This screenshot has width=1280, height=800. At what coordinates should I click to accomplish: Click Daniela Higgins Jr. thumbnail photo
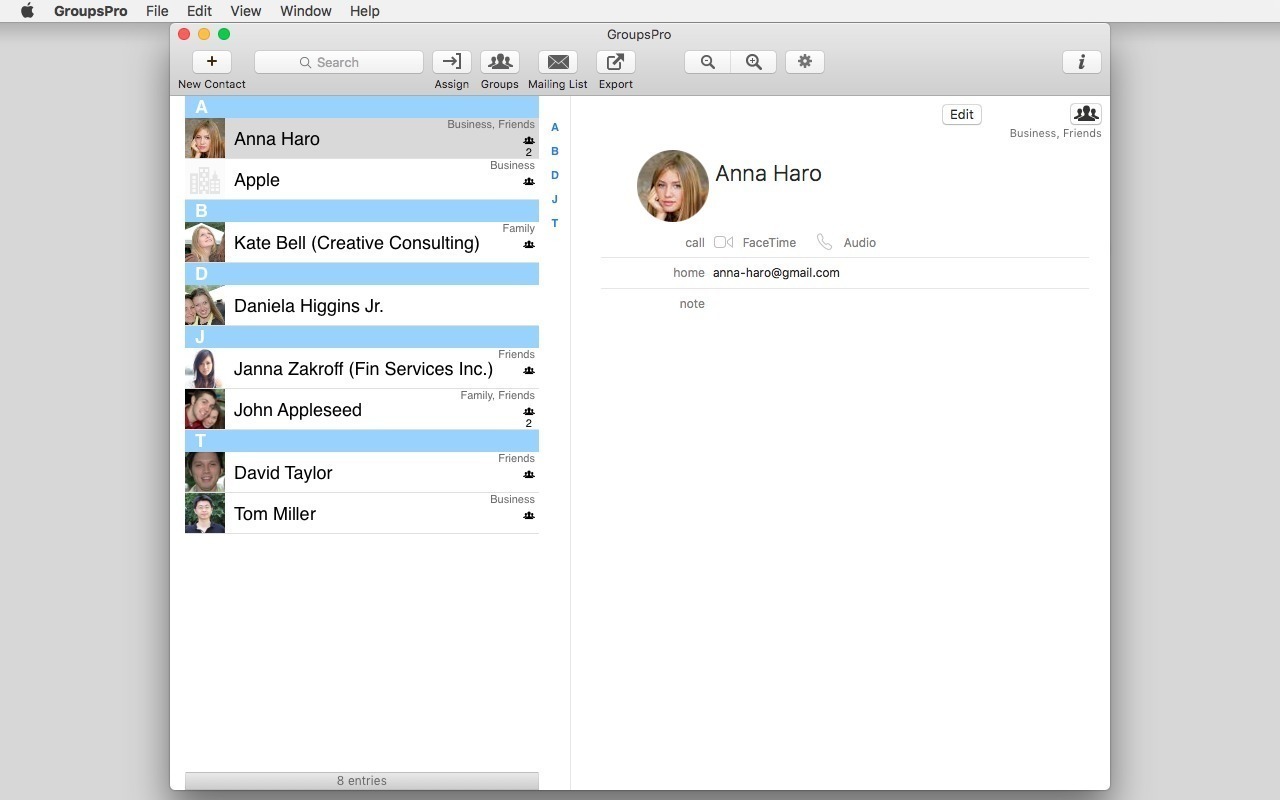[x=205, y=306]
